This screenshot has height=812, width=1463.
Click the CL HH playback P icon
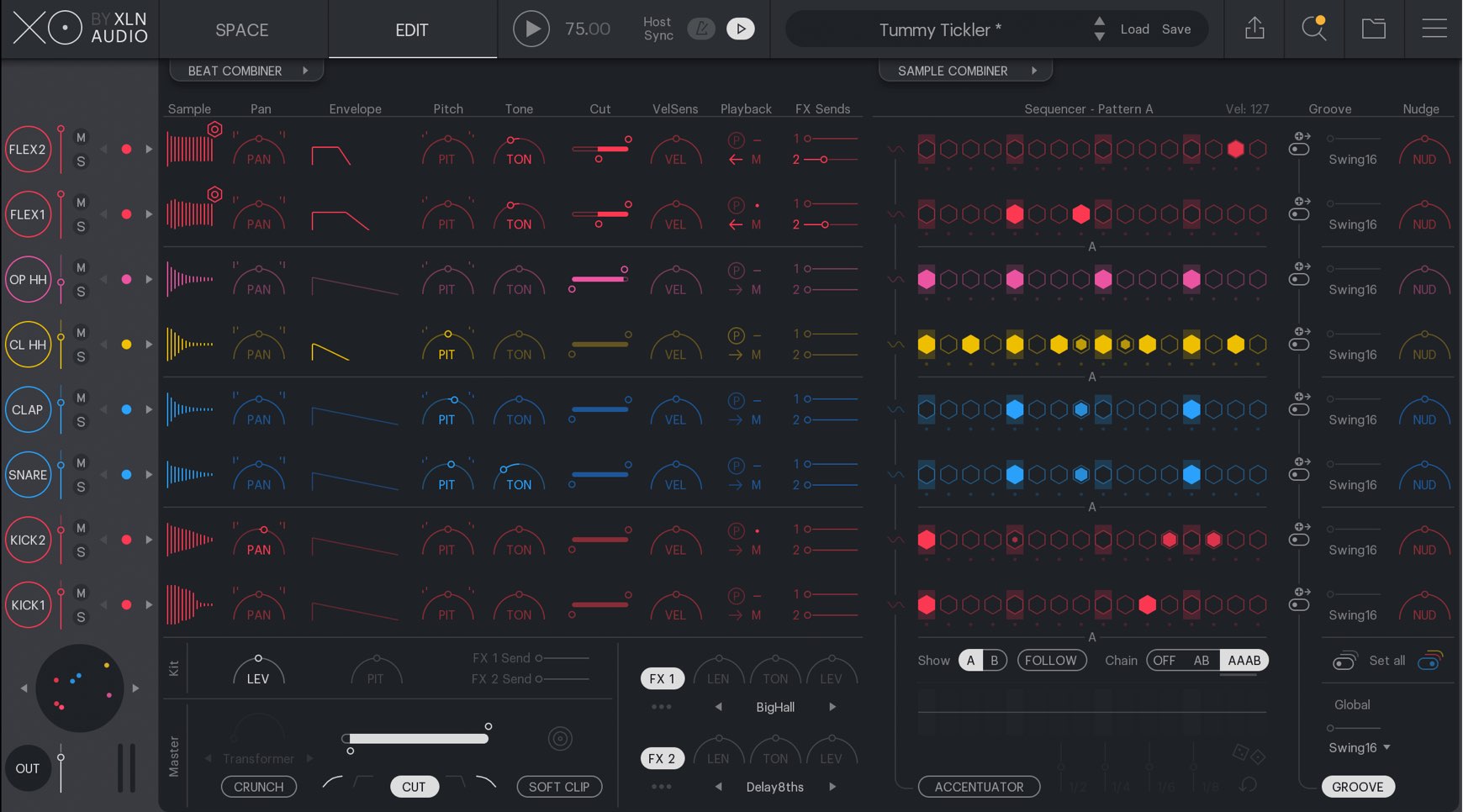pyautogui.click(x=736, y=335)
